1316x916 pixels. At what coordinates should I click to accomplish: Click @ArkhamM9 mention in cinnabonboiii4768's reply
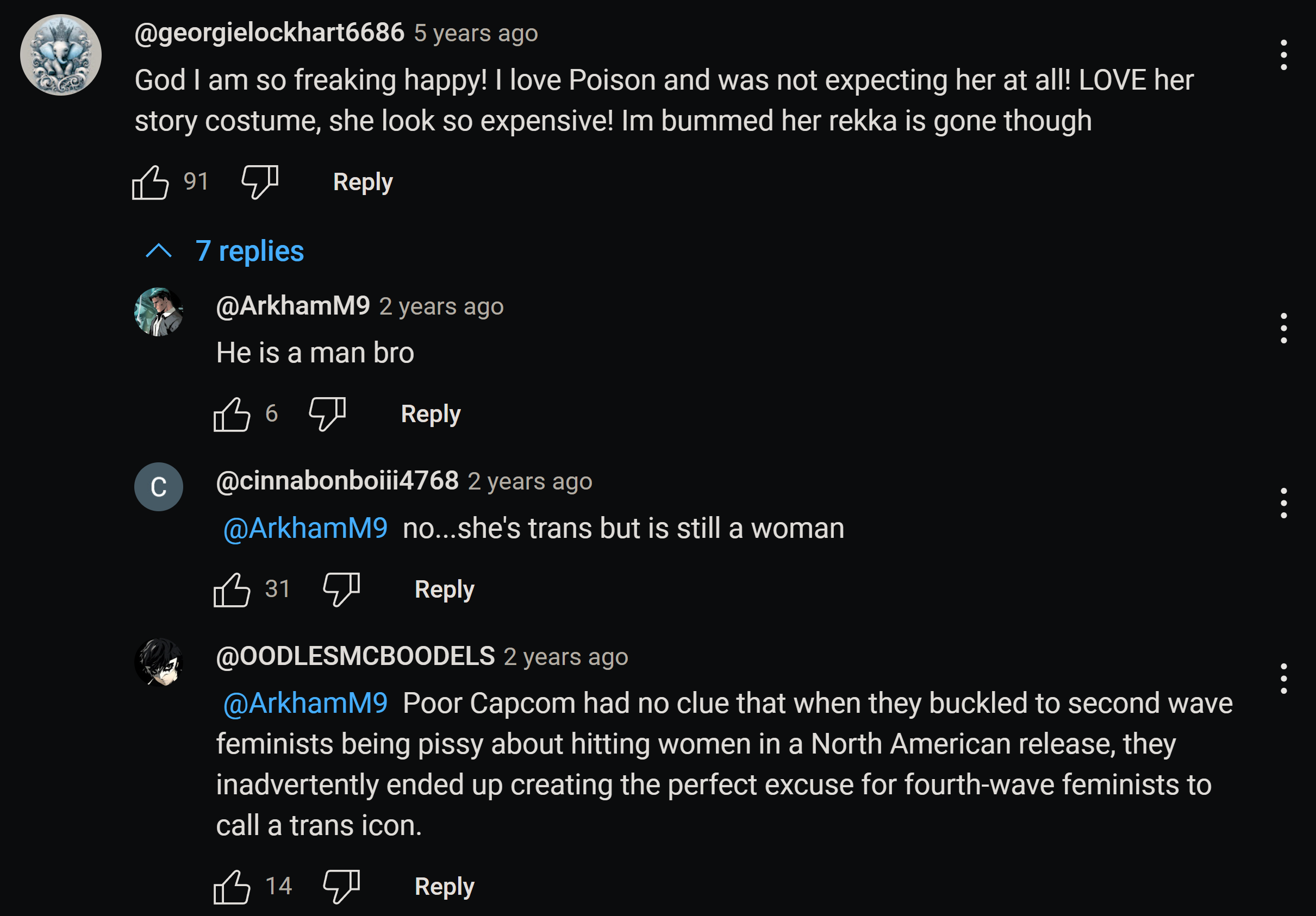point(305,528)
